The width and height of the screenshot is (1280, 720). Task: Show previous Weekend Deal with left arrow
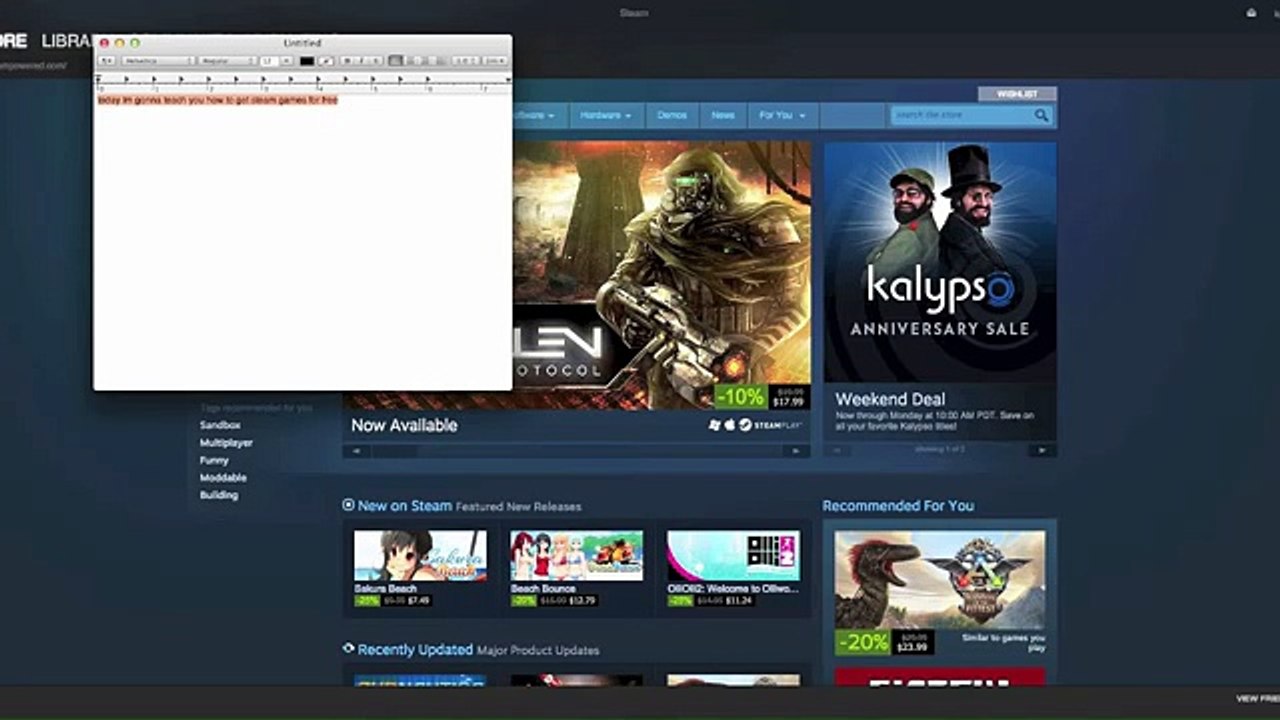(837, 451)
